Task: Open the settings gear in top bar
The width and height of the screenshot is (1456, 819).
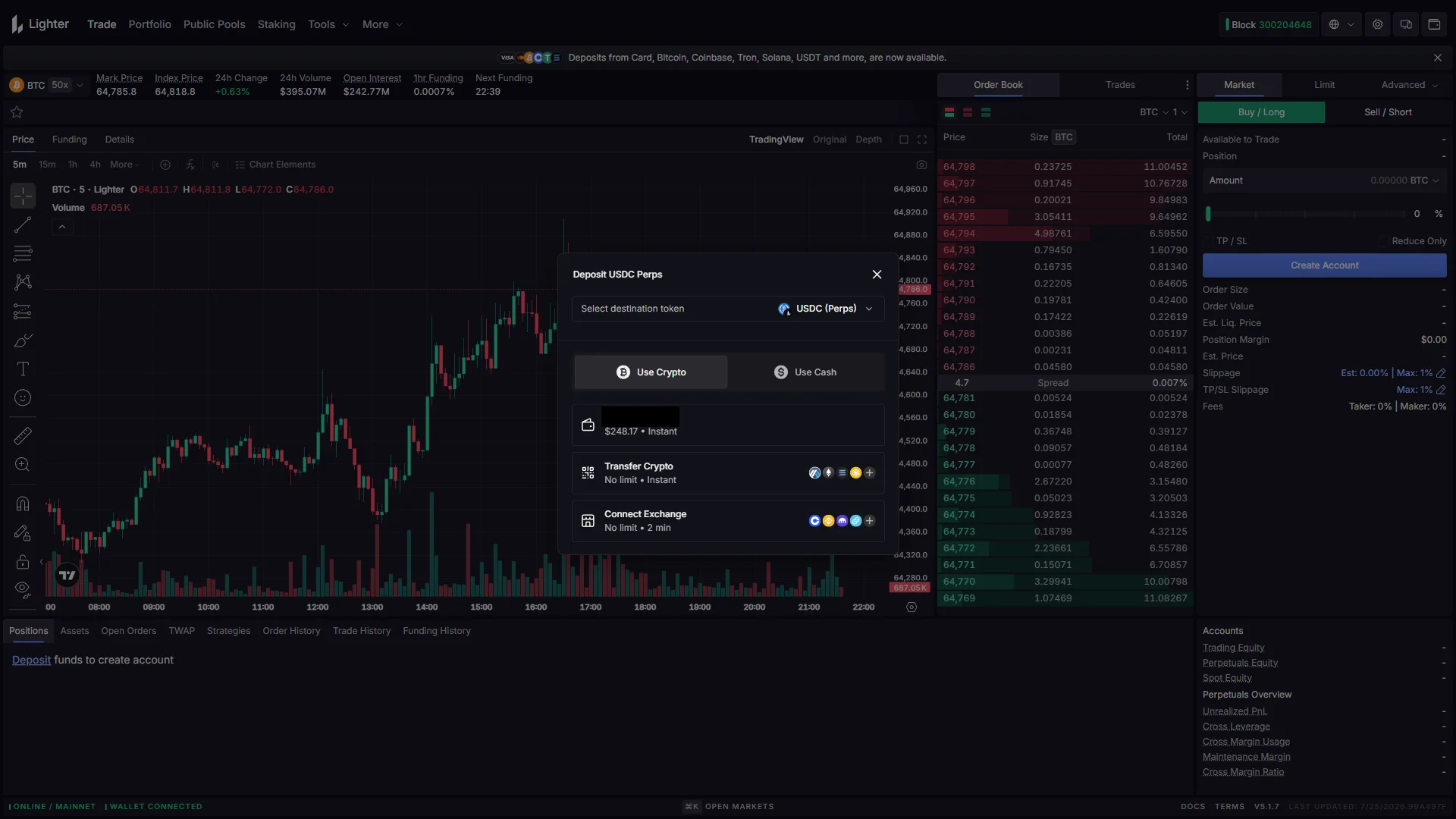Action: pos(1378,24)
